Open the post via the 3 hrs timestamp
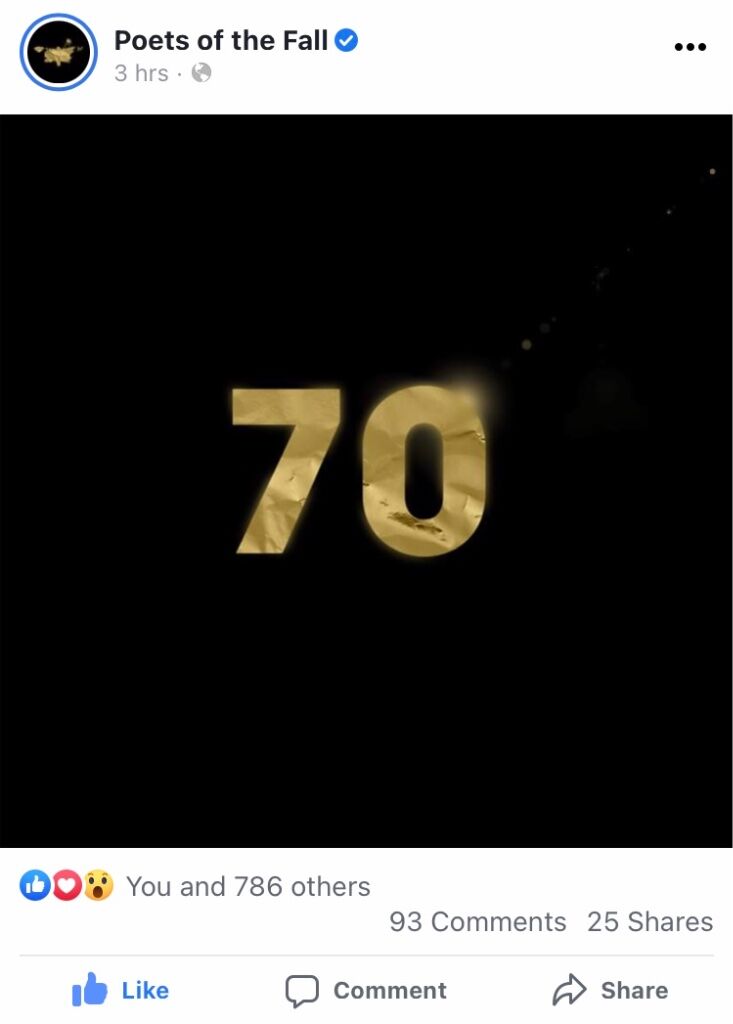The width and height of the screenshot is (733, 1024). 141,73
